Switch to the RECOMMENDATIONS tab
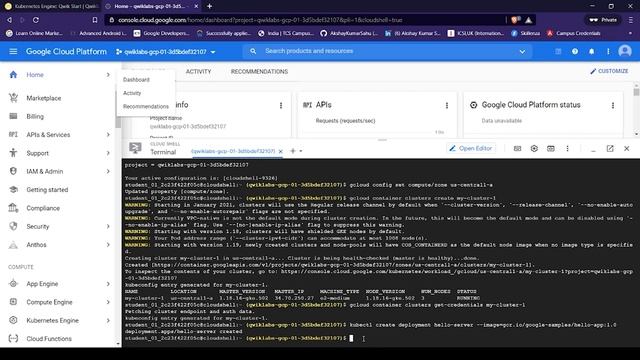The width and height of the screenshot is (640, 360). click(259, 71)
